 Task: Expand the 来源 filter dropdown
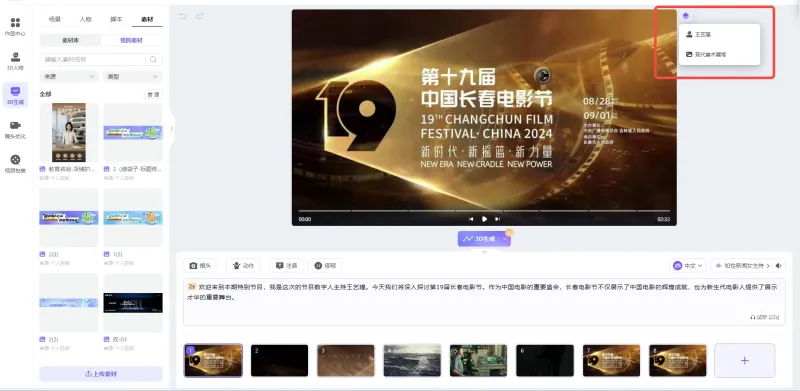click(x=69, y=77)
